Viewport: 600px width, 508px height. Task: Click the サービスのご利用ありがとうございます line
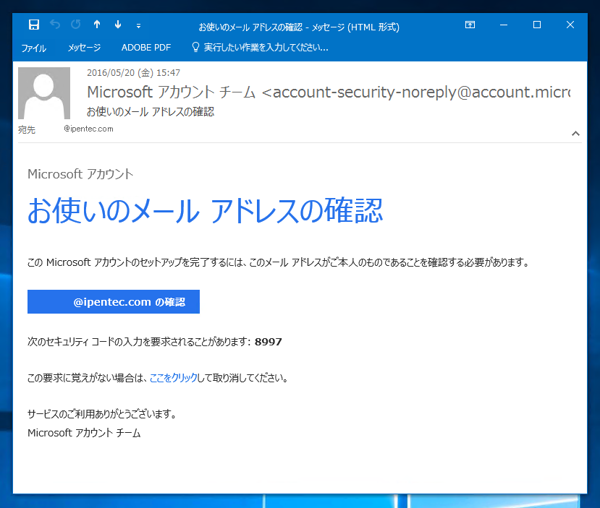click(102, 414)
